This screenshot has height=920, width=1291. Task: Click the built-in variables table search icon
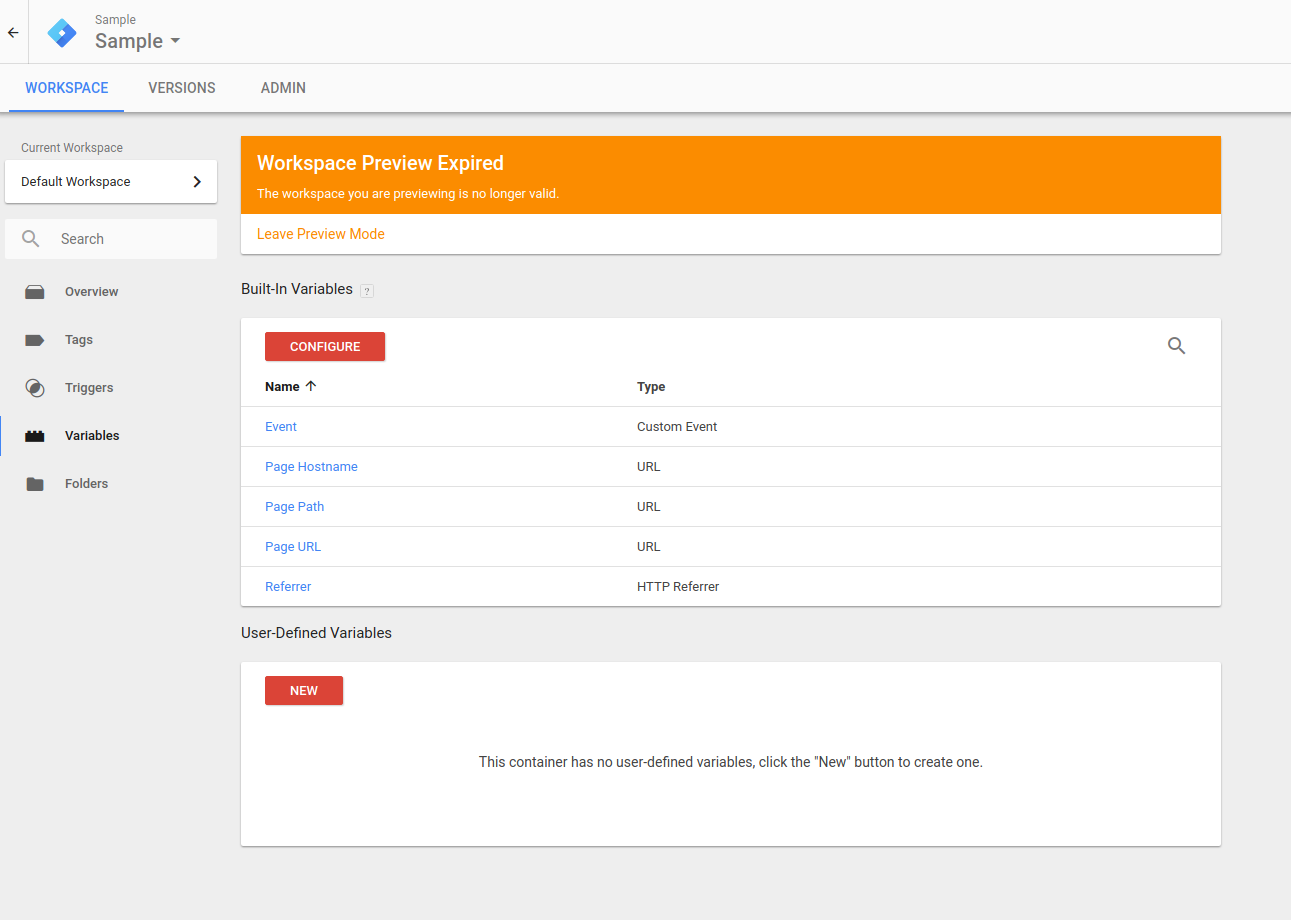(x=1177, y=346)
